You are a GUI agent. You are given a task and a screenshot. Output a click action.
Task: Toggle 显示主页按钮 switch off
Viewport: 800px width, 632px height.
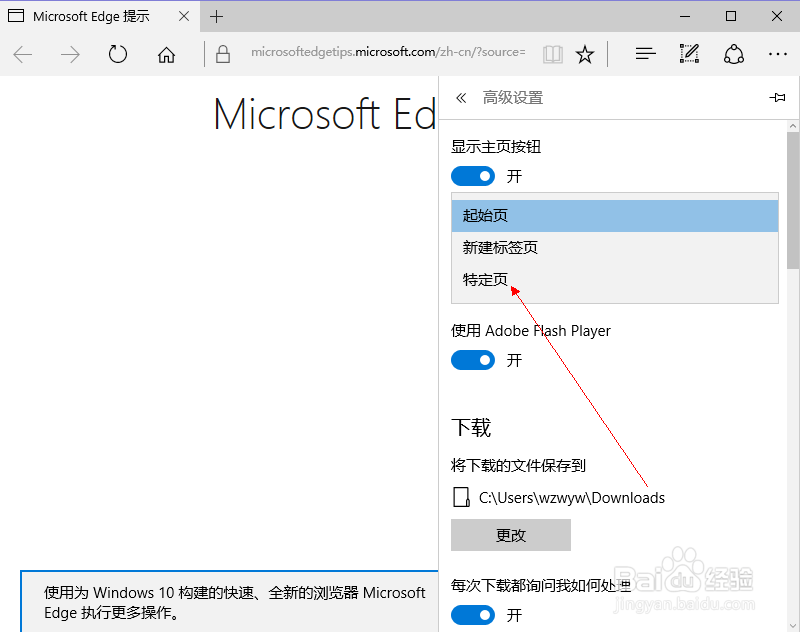click(473, 176)
